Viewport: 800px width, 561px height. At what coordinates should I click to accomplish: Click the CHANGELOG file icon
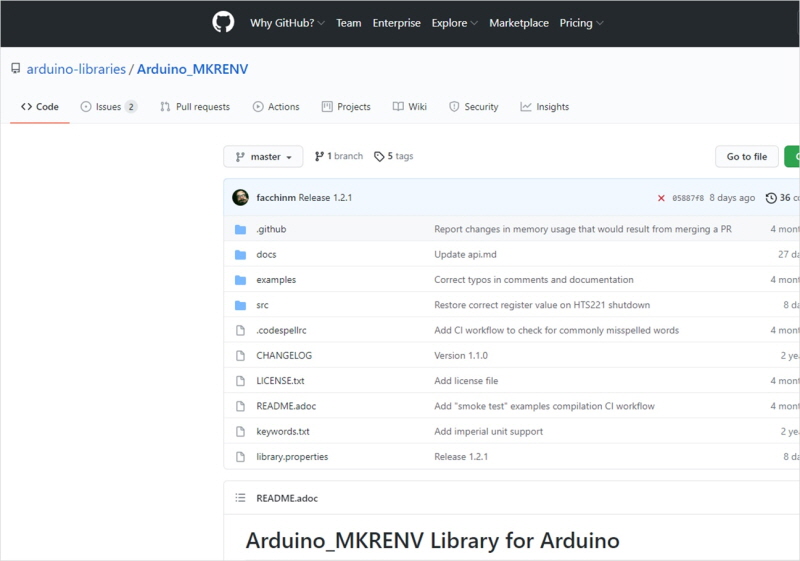coord(240,355)
